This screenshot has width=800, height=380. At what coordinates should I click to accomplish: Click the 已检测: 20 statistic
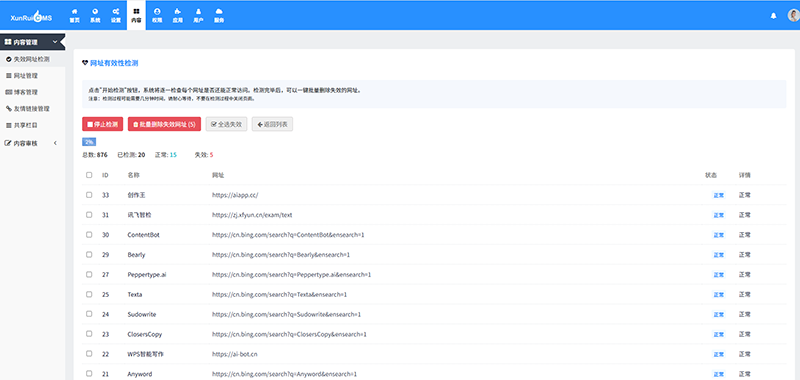click(131, 155)
